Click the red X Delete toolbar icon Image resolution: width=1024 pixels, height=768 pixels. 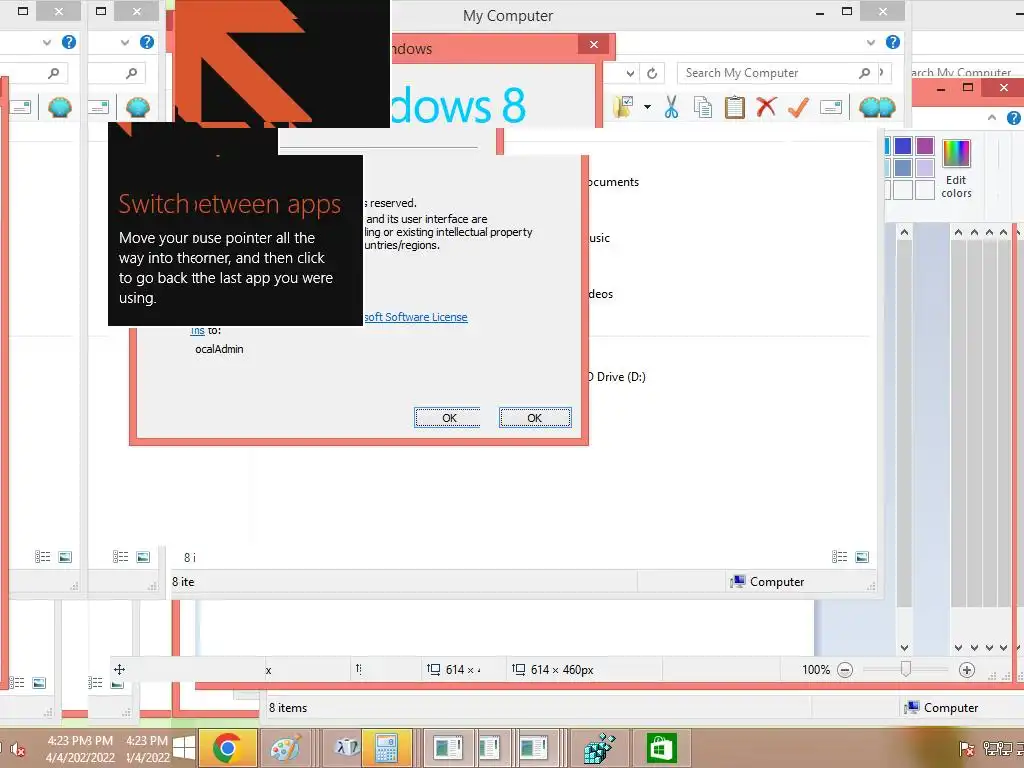point(767,107)
